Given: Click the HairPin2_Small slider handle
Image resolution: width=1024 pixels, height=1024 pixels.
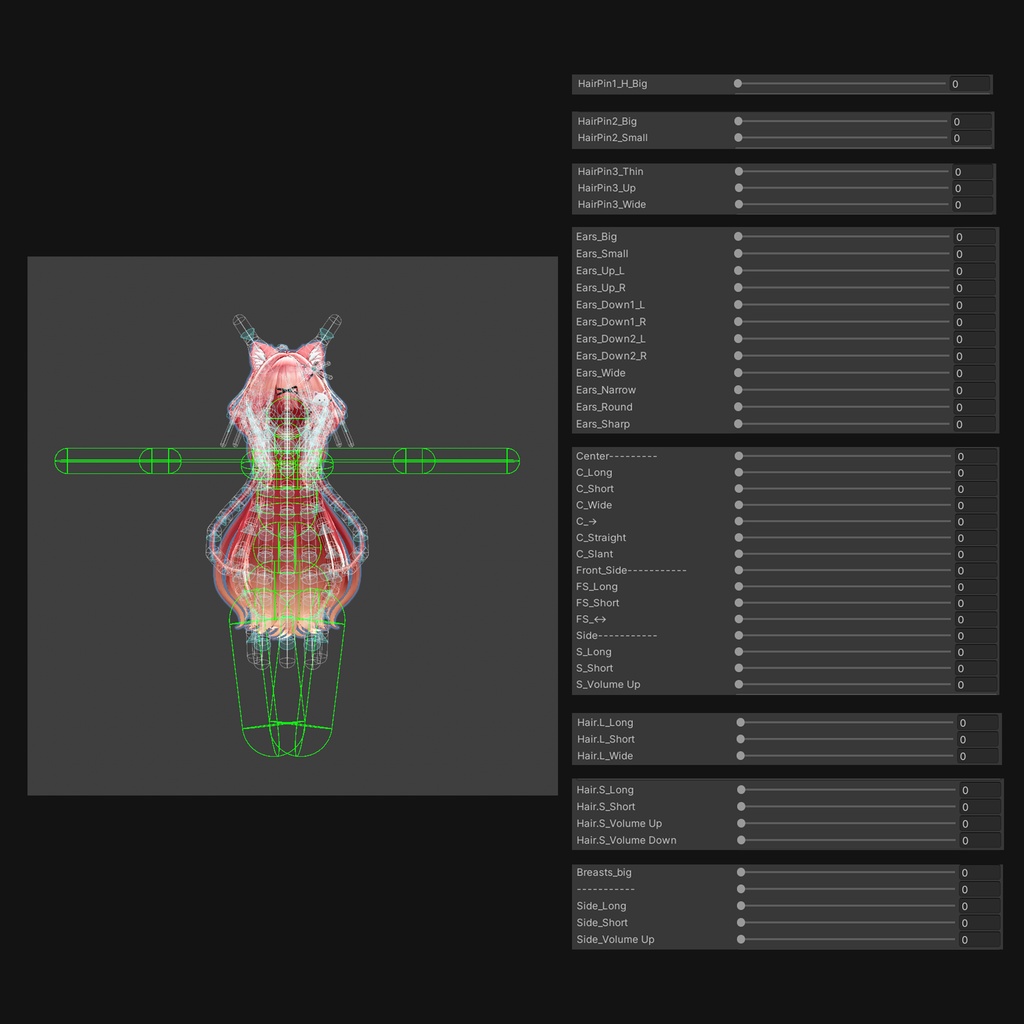Looking at the screenshot, I should pyautogui.click(x=739, y=138).
